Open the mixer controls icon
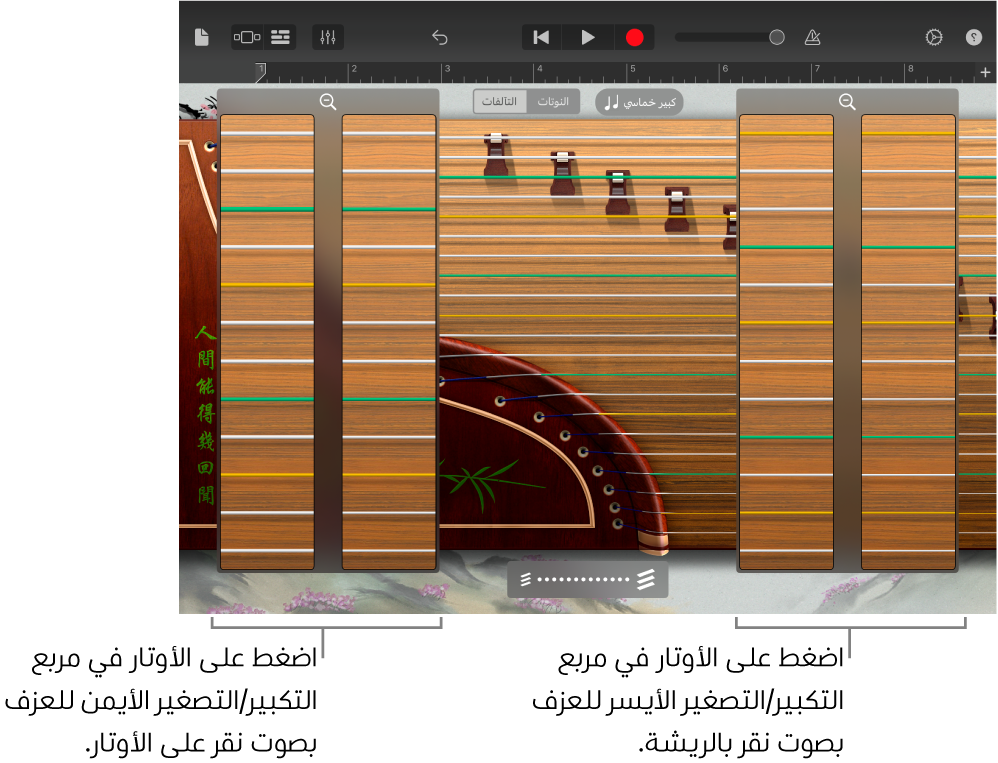Image resolution: width=998 pixels, height=763 pixels. click(x=326, y=37)
